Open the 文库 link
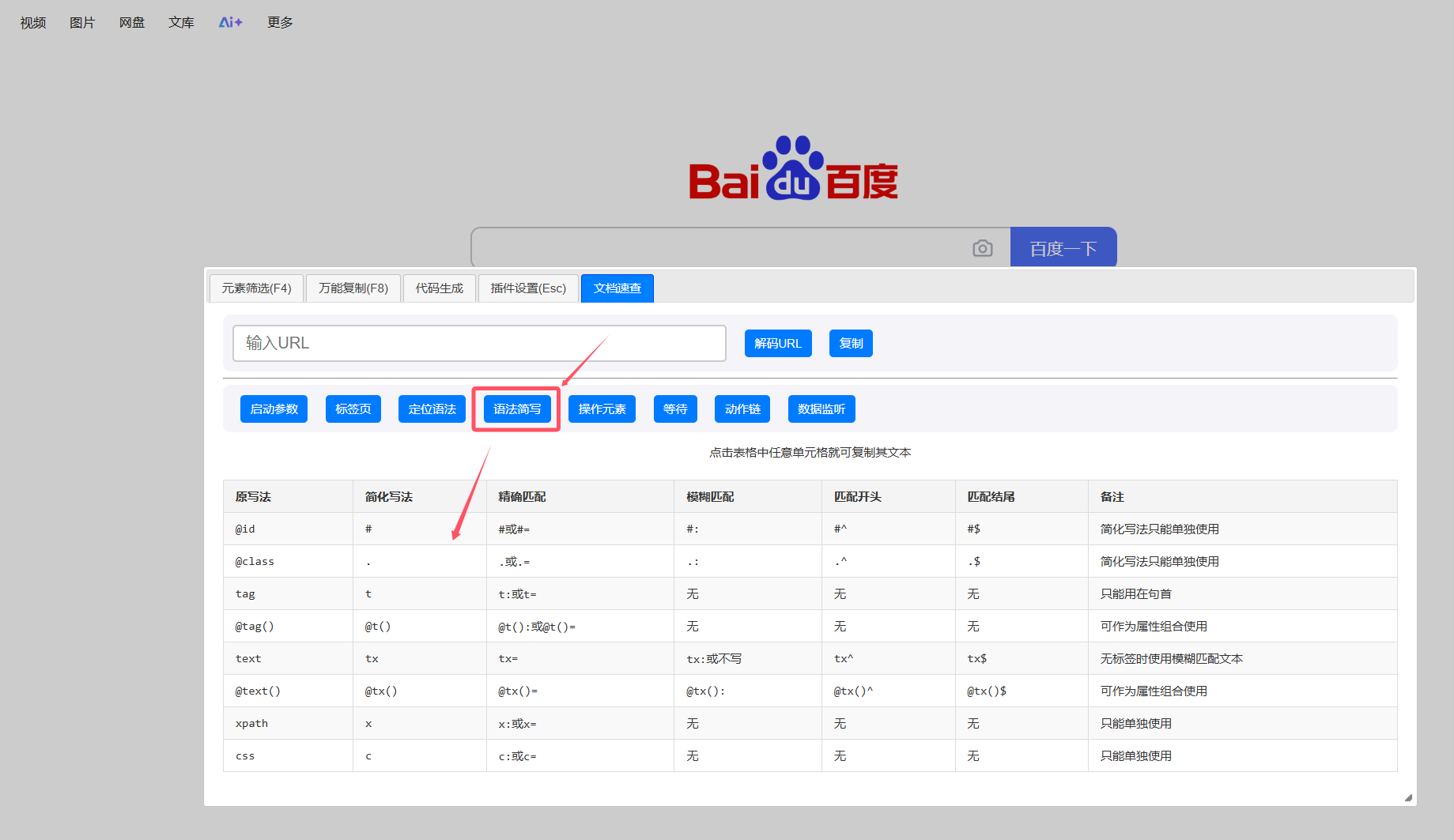The width and height of the screenshot is (1454, 840). click(181, 22)
